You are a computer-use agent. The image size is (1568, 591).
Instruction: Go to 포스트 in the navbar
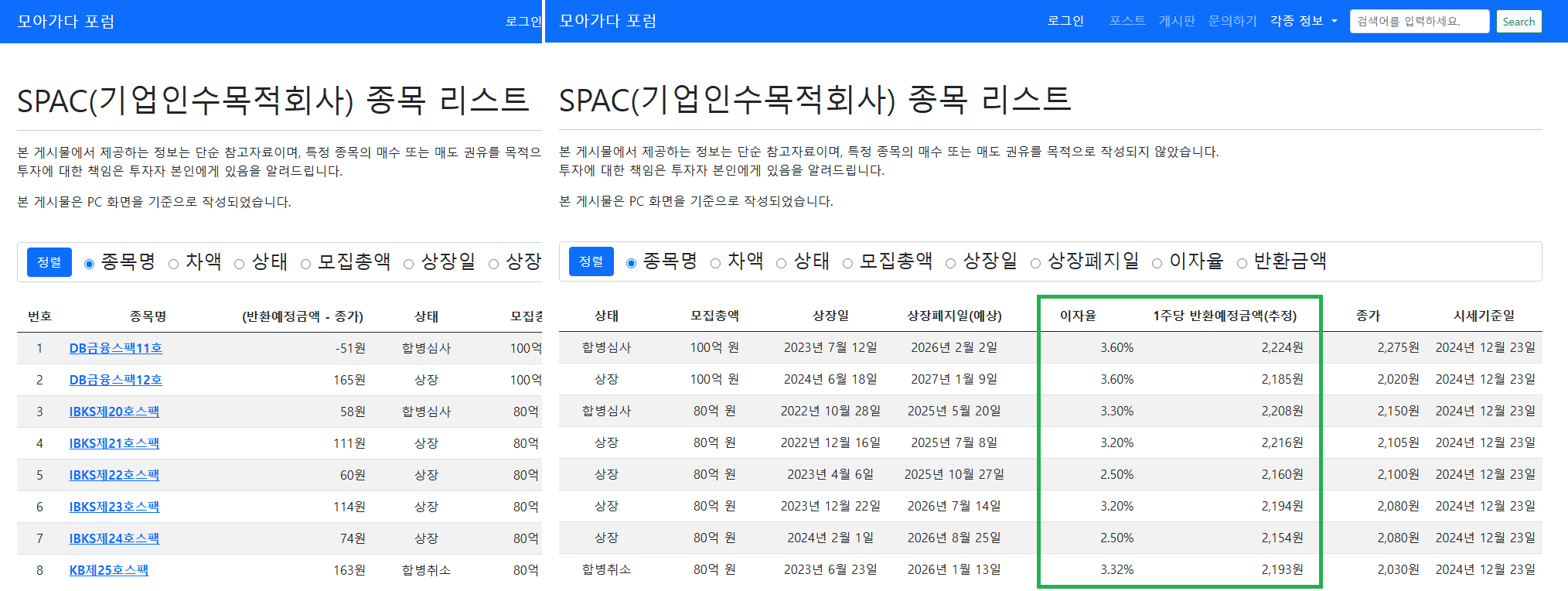point(1127,21)
